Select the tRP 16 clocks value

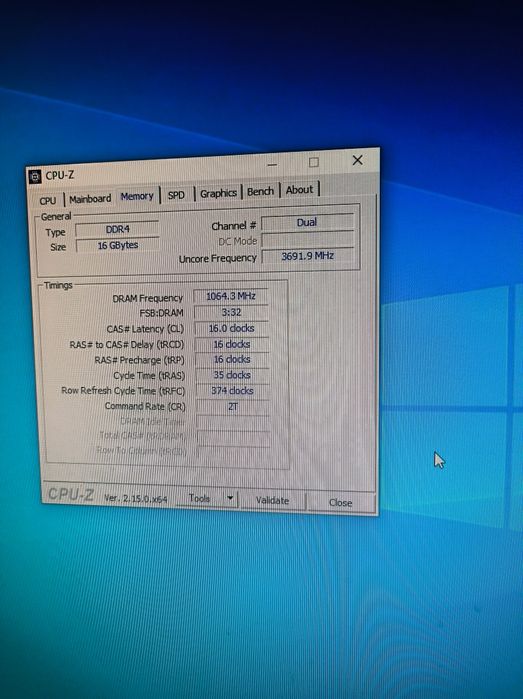[232, 359]
